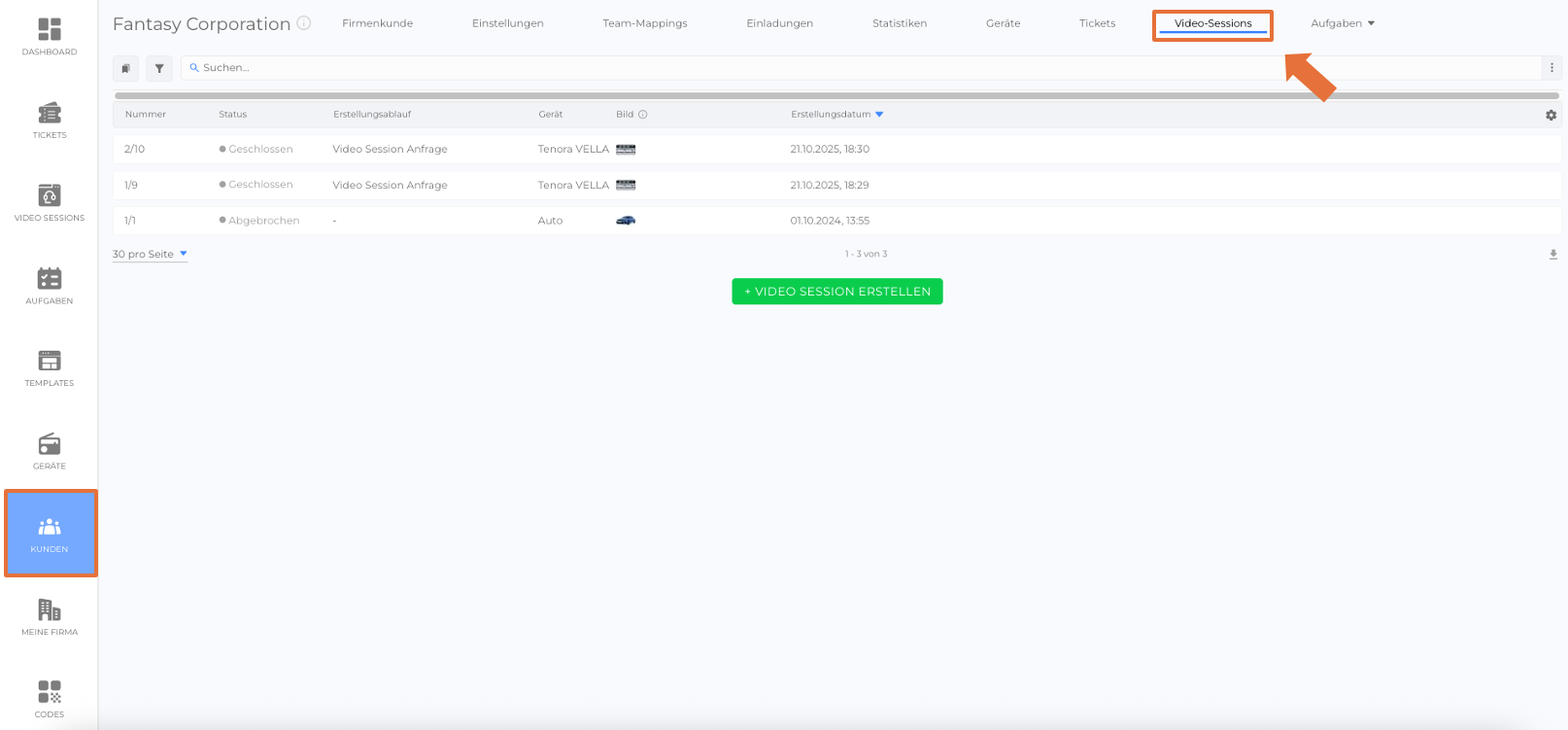The image size is (1568, 730).
Task: Switch to the Statistiken tab
Action: point(899,23)
